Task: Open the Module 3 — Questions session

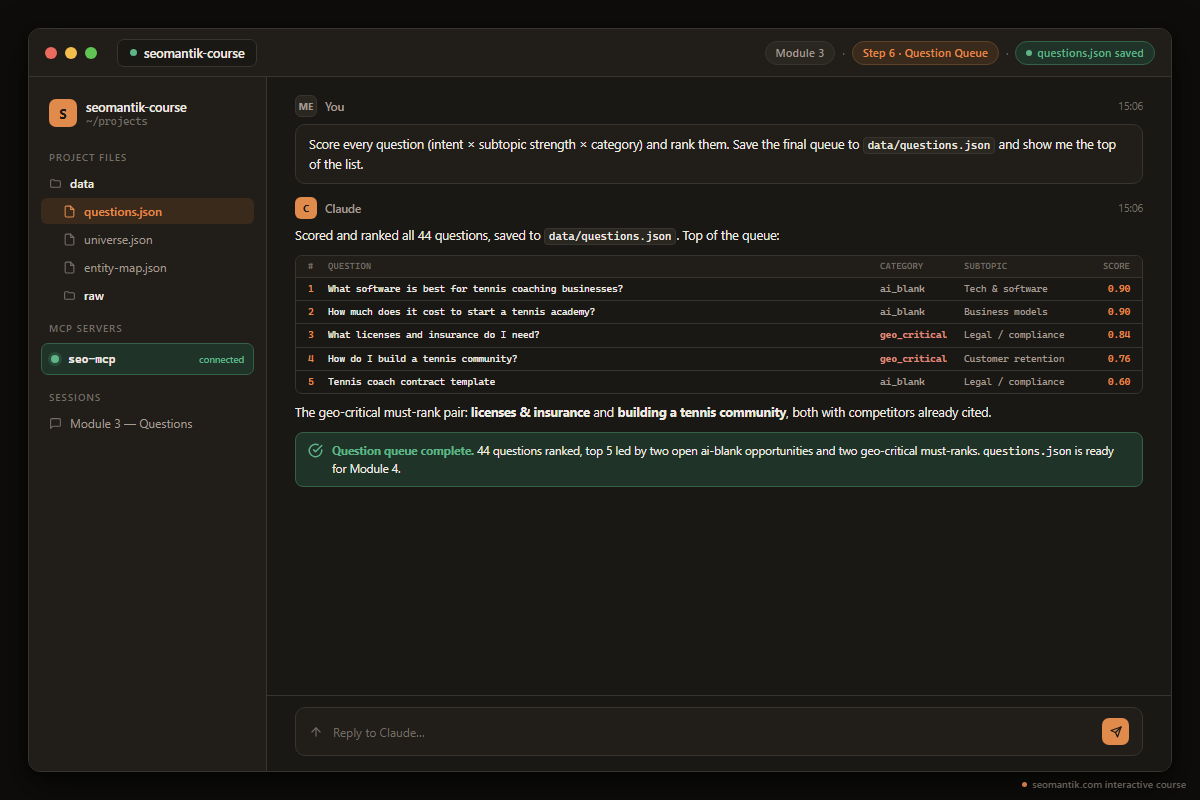Action: [x=147, y=424]
